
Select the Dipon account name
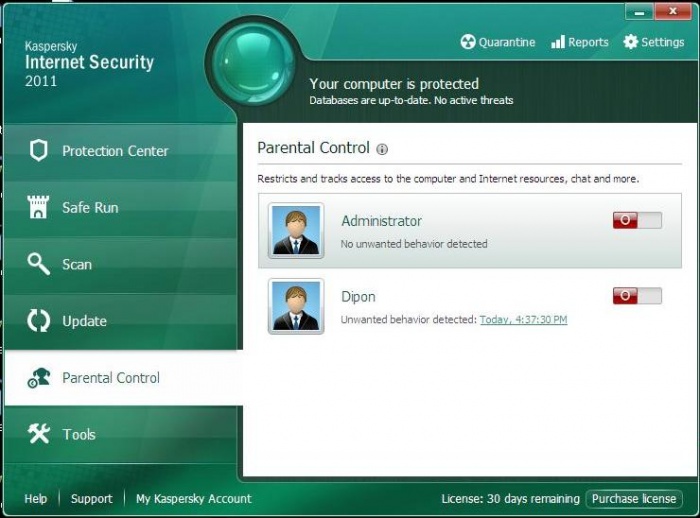tap(358, 297)
